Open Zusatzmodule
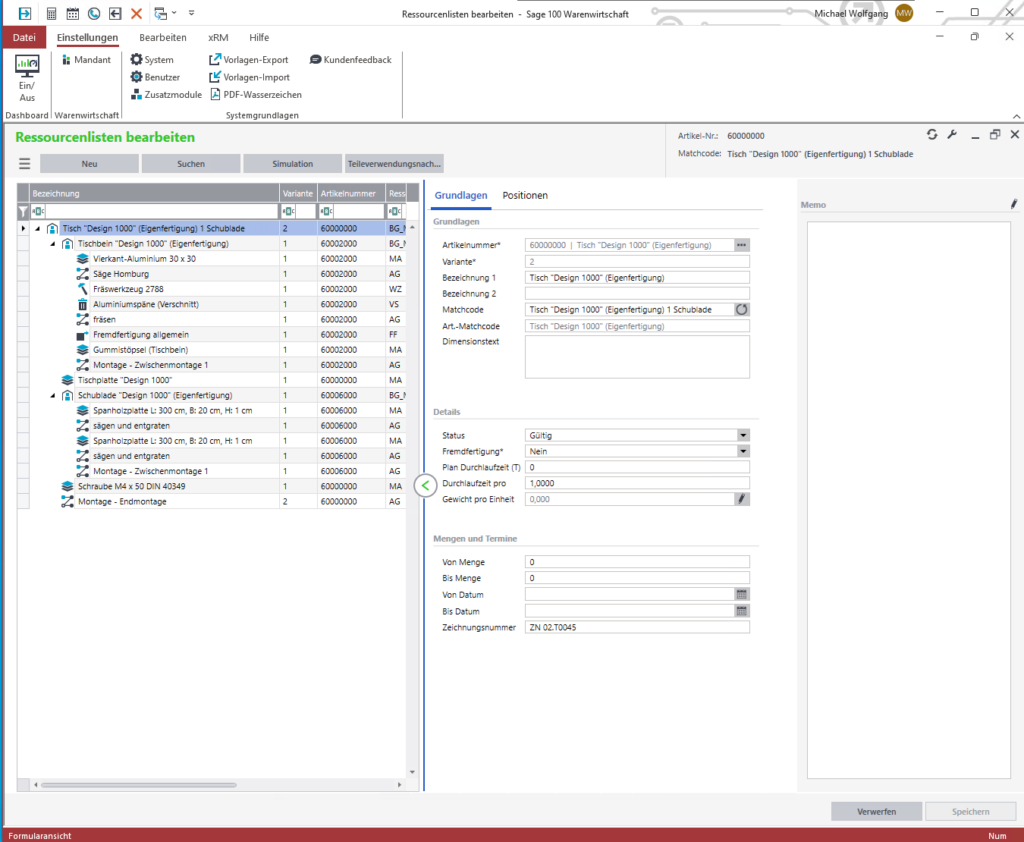Image resolution: width=1024 pixels, height=842 pixels. pos(166,95)
